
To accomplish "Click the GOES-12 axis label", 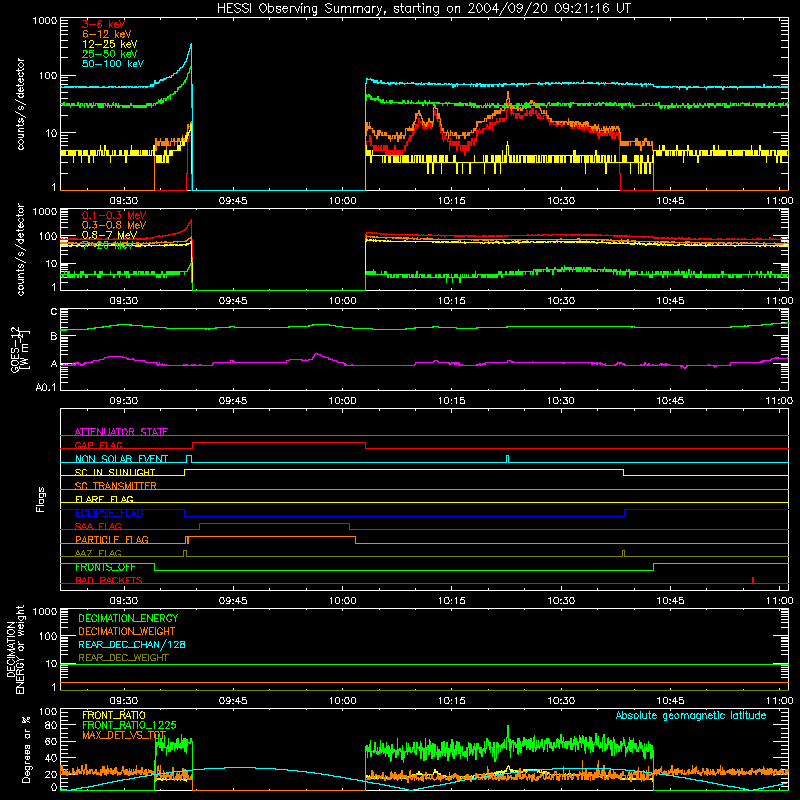I will [x=20, y=349].
